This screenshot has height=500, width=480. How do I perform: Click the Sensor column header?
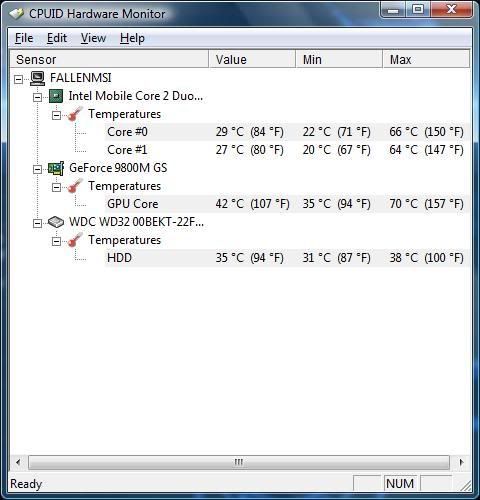[x=109, y=59]
